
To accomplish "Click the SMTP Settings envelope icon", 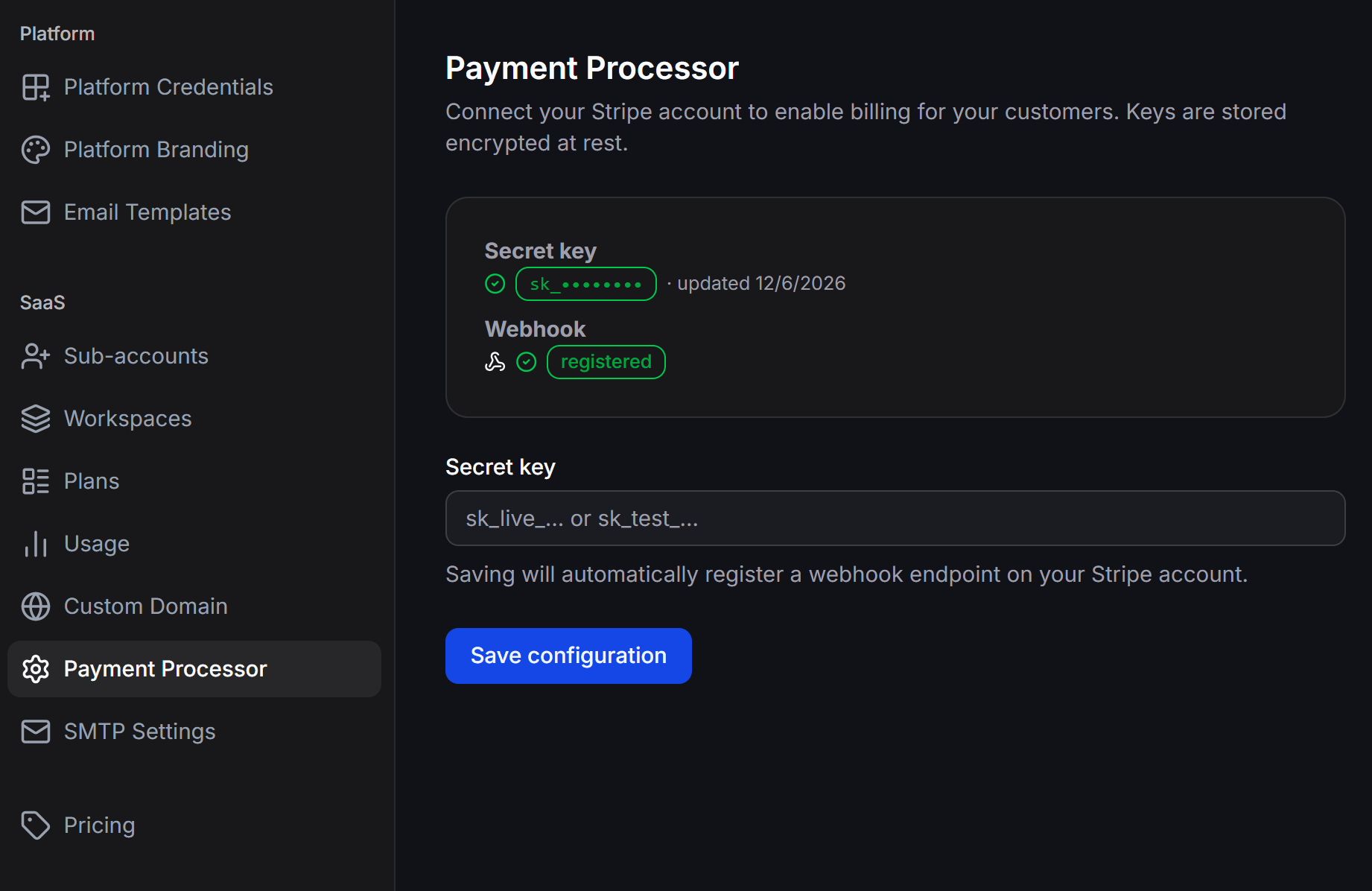I will point(36,732).
